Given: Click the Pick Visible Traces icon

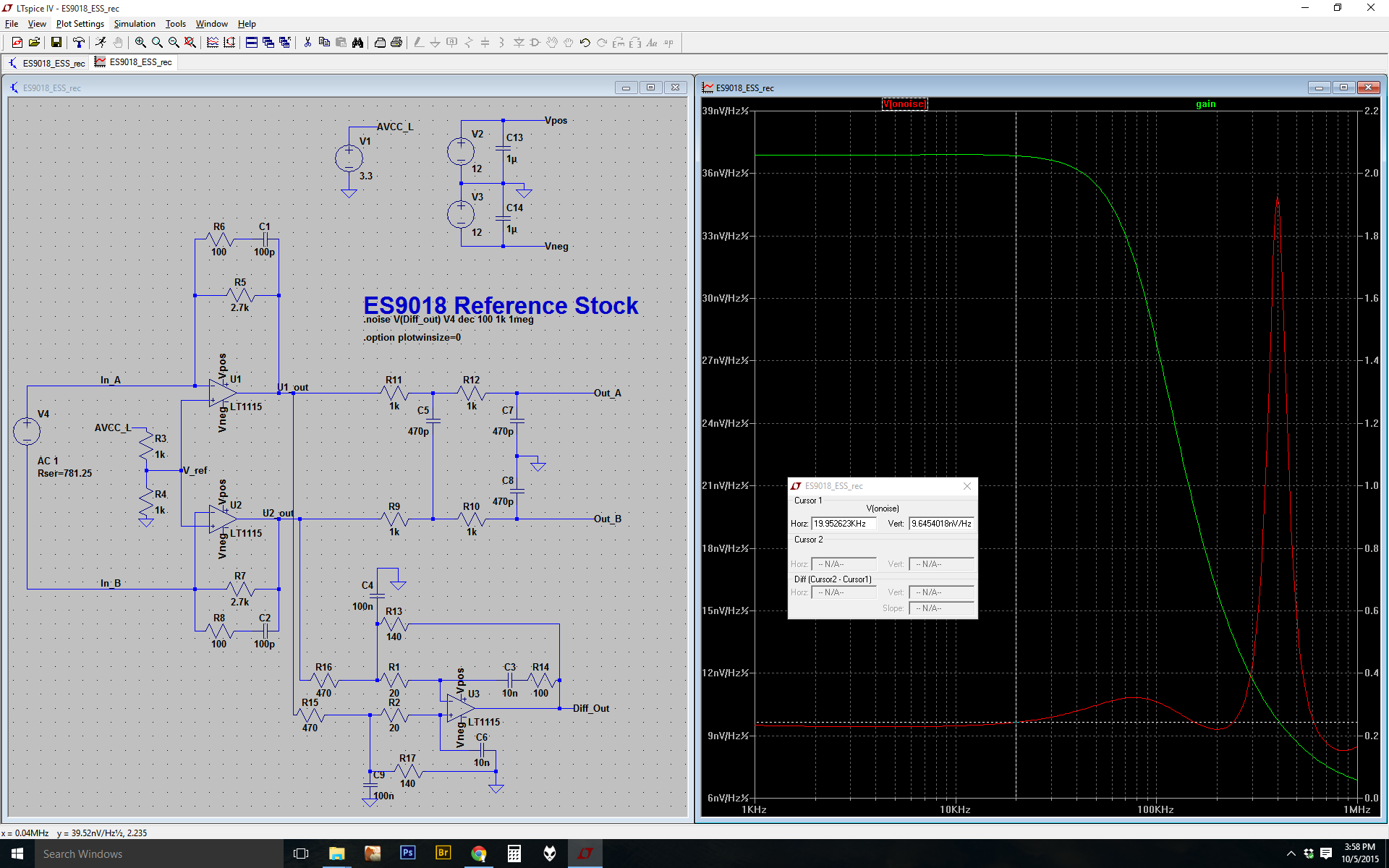Looking at the screenshot, I should coord(213,43).
